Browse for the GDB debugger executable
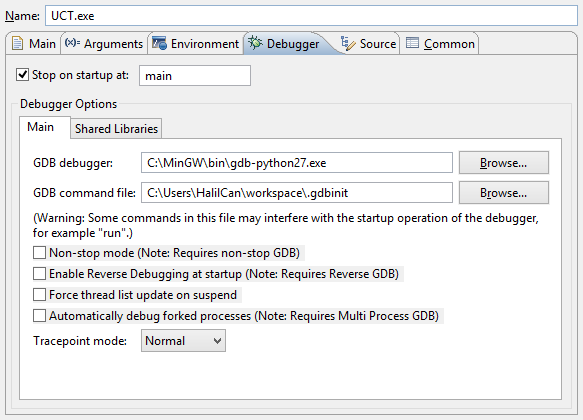 (x=504, y=162)
